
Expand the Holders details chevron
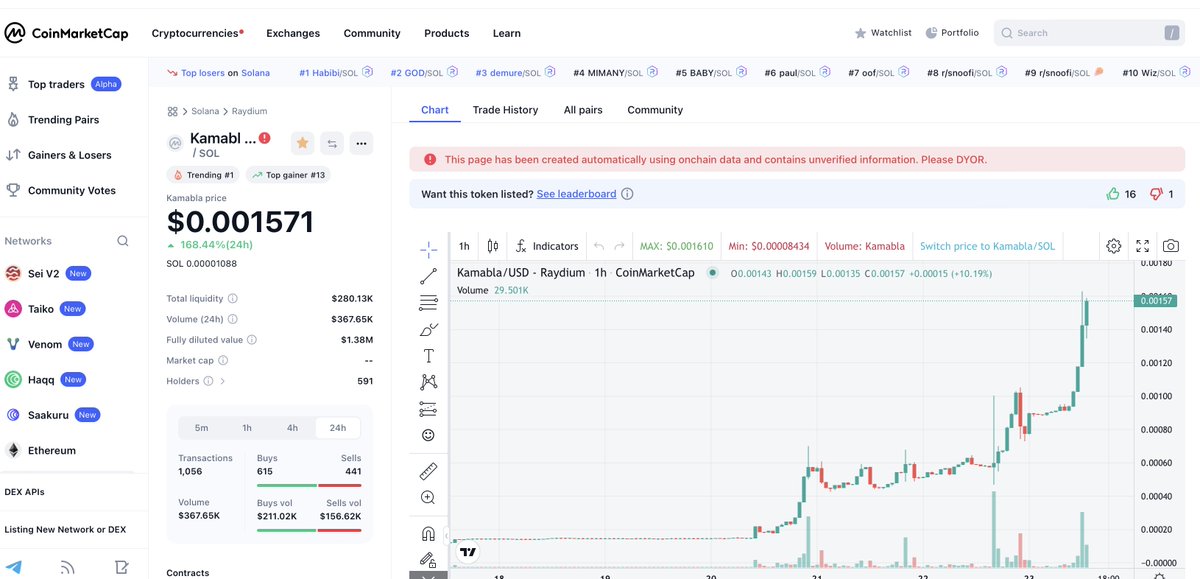(222, 381)
